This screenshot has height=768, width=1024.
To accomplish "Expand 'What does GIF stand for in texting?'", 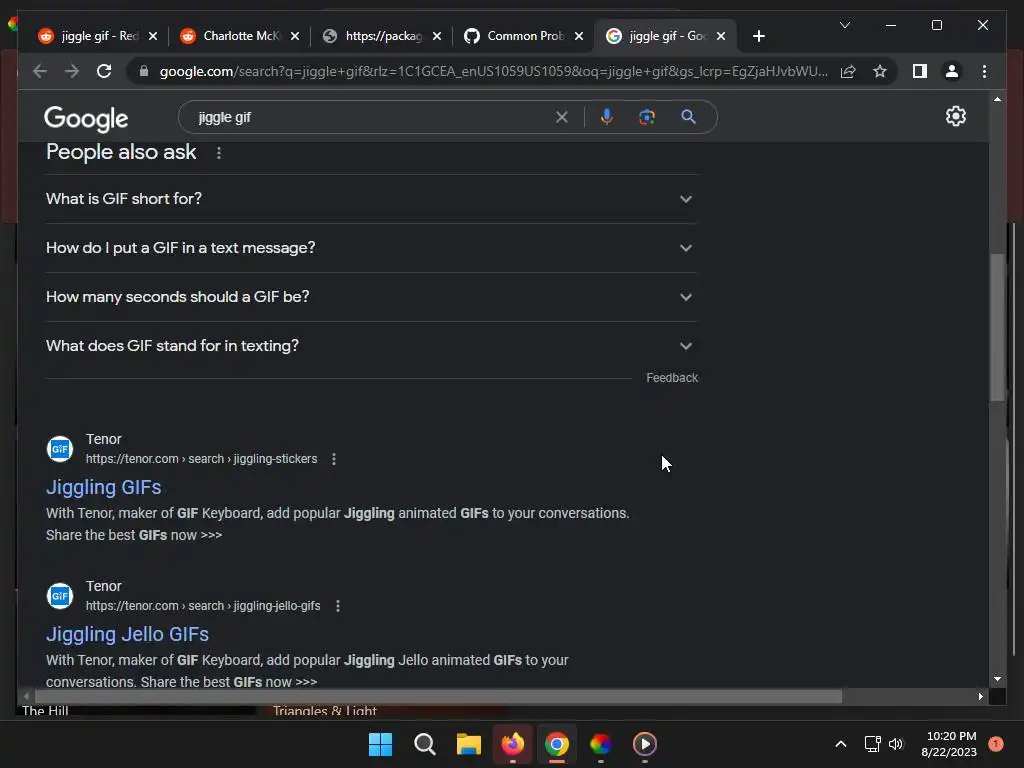I will 371,346.
